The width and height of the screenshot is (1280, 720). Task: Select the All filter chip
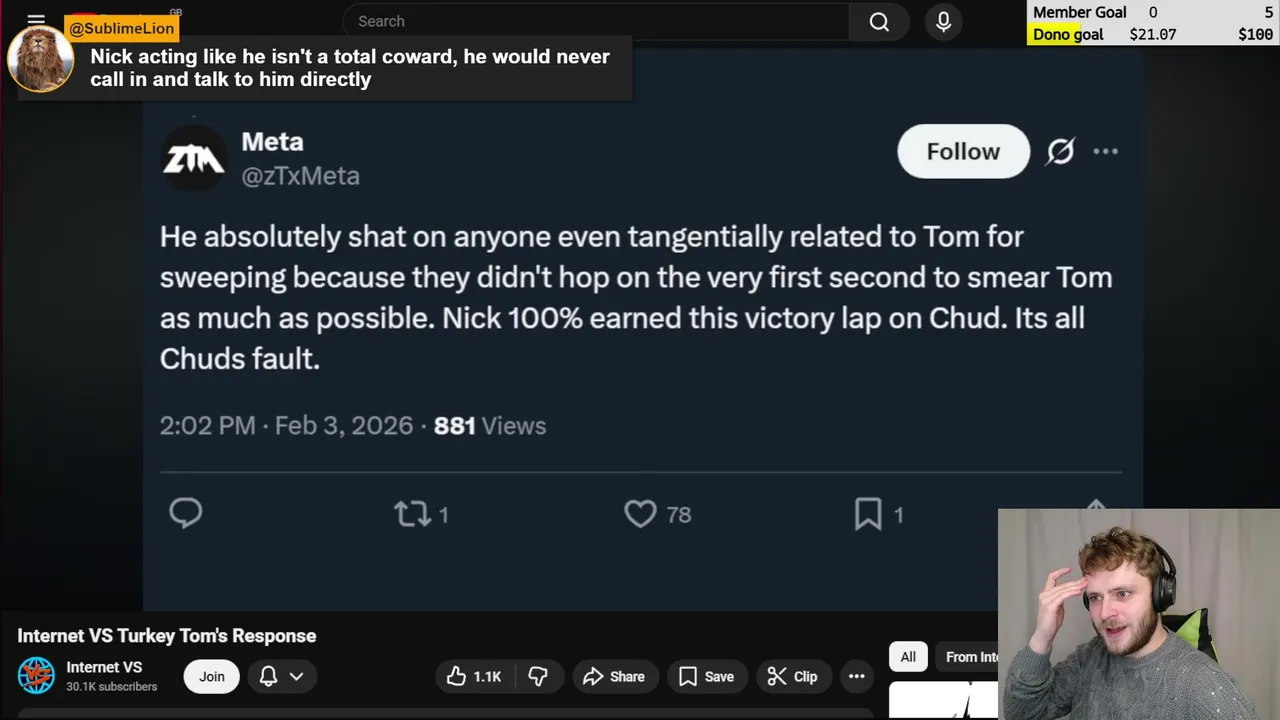click(x=908, y=657)
